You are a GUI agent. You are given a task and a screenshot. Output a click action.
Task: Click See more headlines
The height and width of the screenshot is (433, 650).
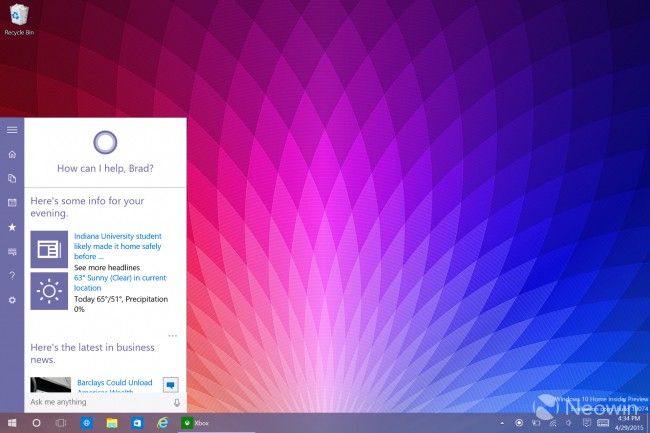click(x=107, y=268)
